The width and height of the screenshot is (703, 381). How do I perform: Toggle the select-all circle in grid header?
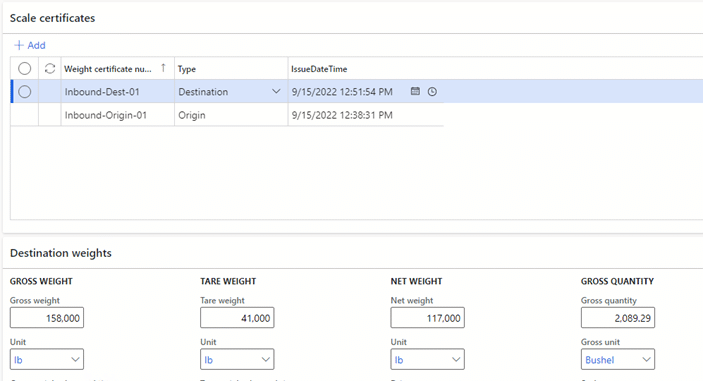point(25,69)
